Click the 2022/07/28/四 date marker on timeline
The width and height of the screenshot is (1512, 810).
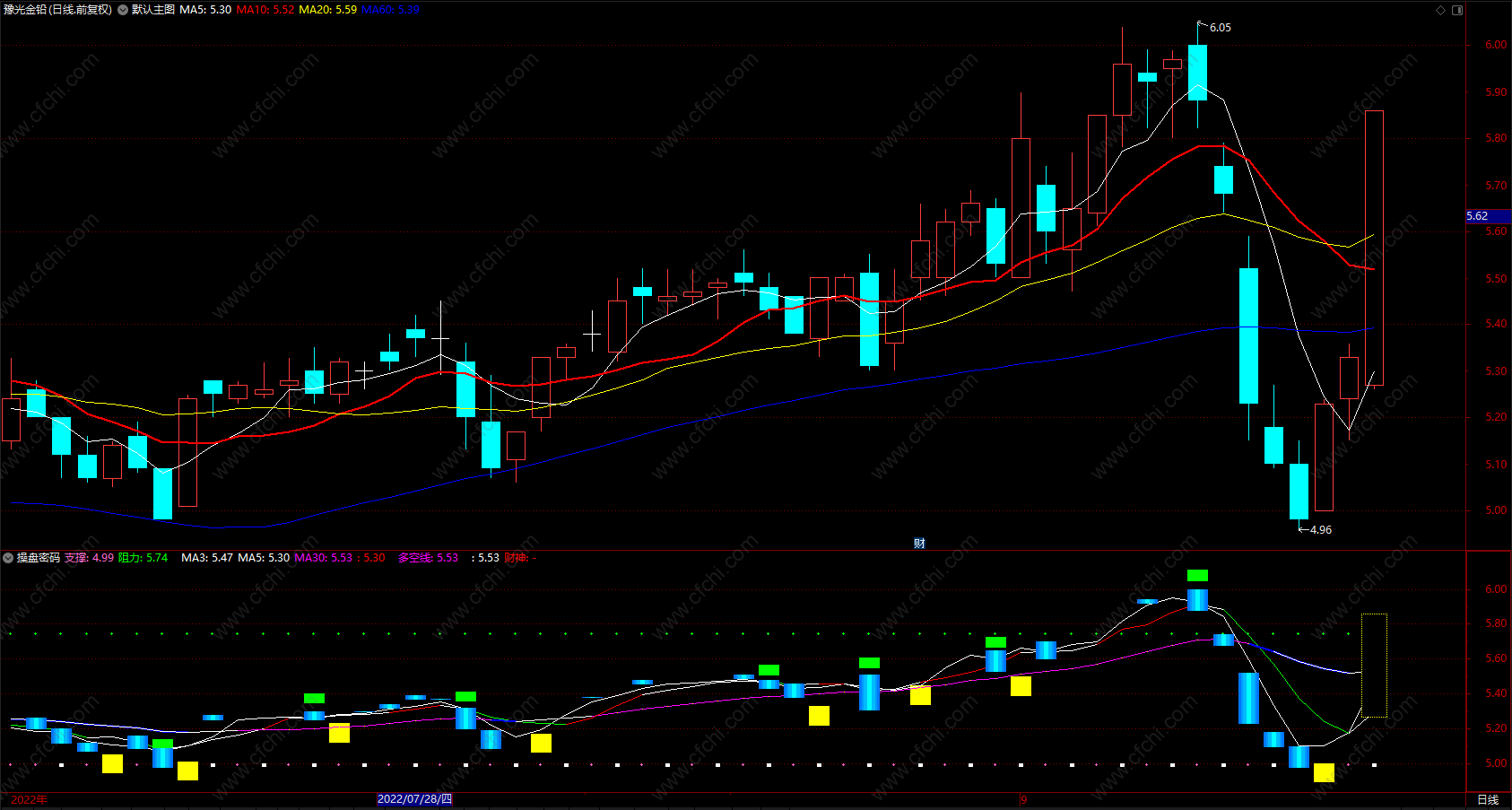coord(414,799)
